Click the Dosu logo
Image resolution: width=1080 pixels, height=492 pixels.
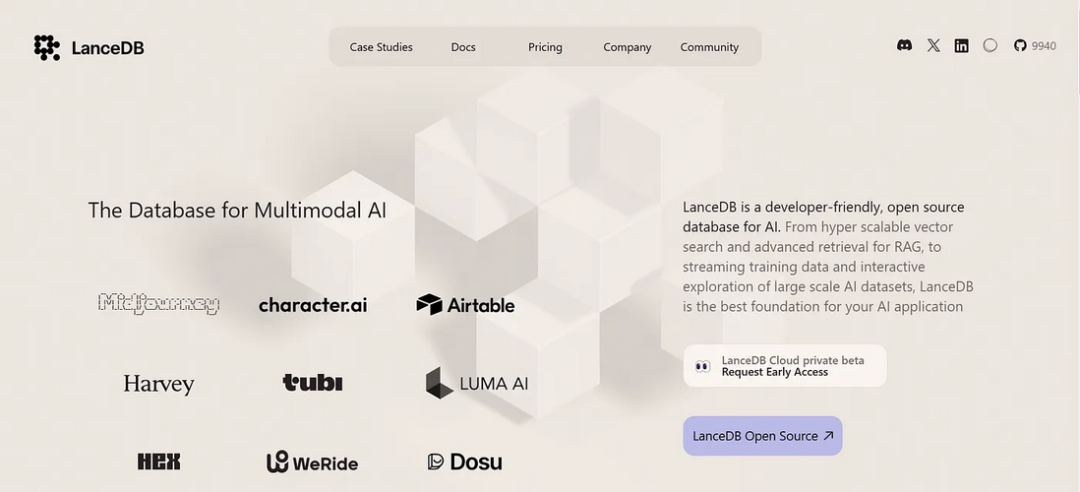pyautogui.click(x=465, y=462)
